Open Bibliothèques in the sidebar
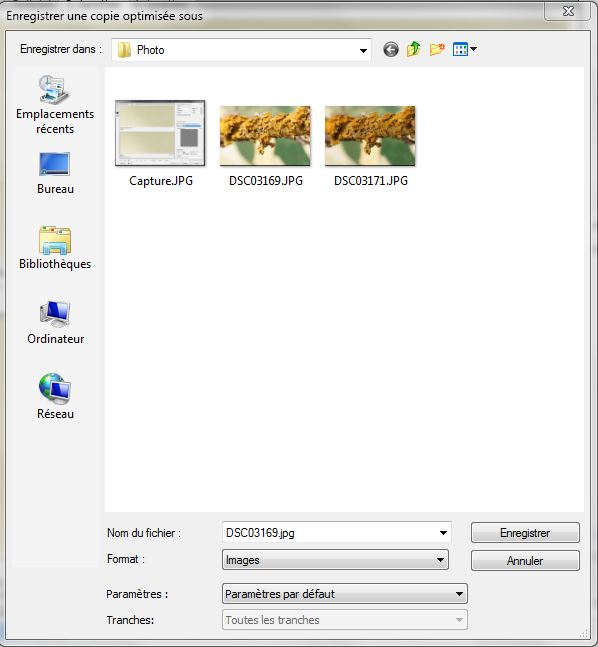Viewport: 598px width, 647px height. click(55, 248)
